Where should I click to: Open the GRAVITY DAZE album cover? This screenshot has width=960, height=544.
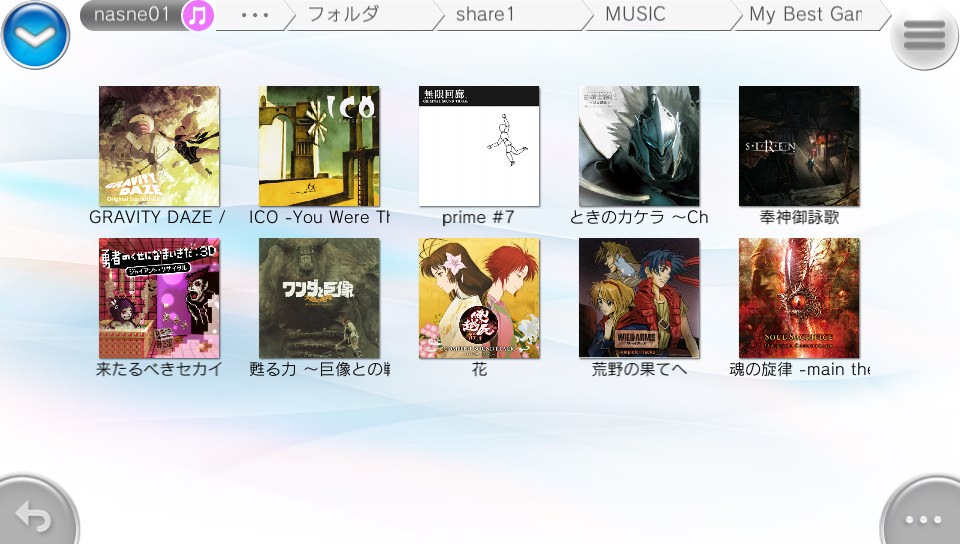159,146
